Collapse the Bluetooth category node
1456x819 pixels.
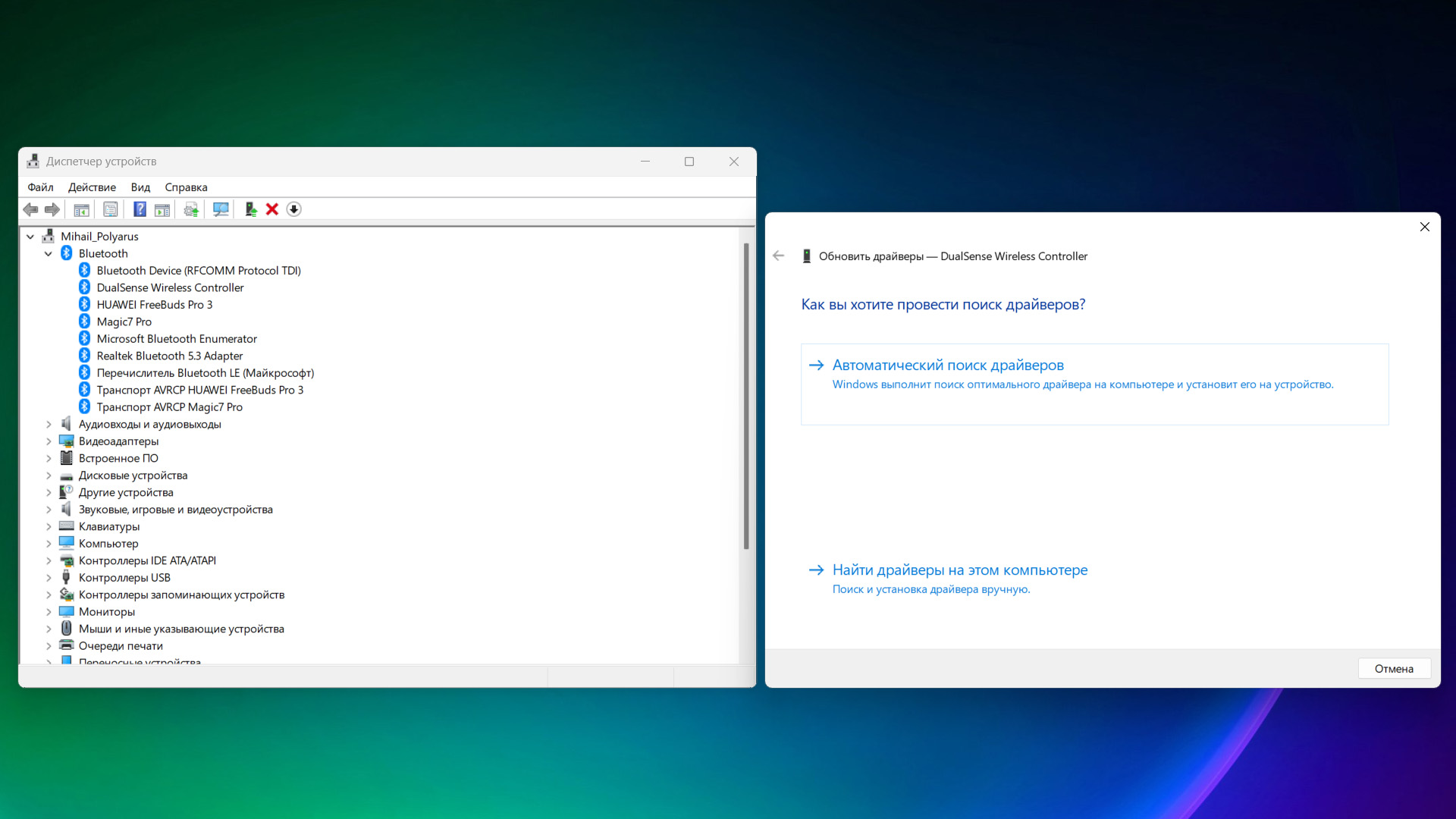point(49,254)
